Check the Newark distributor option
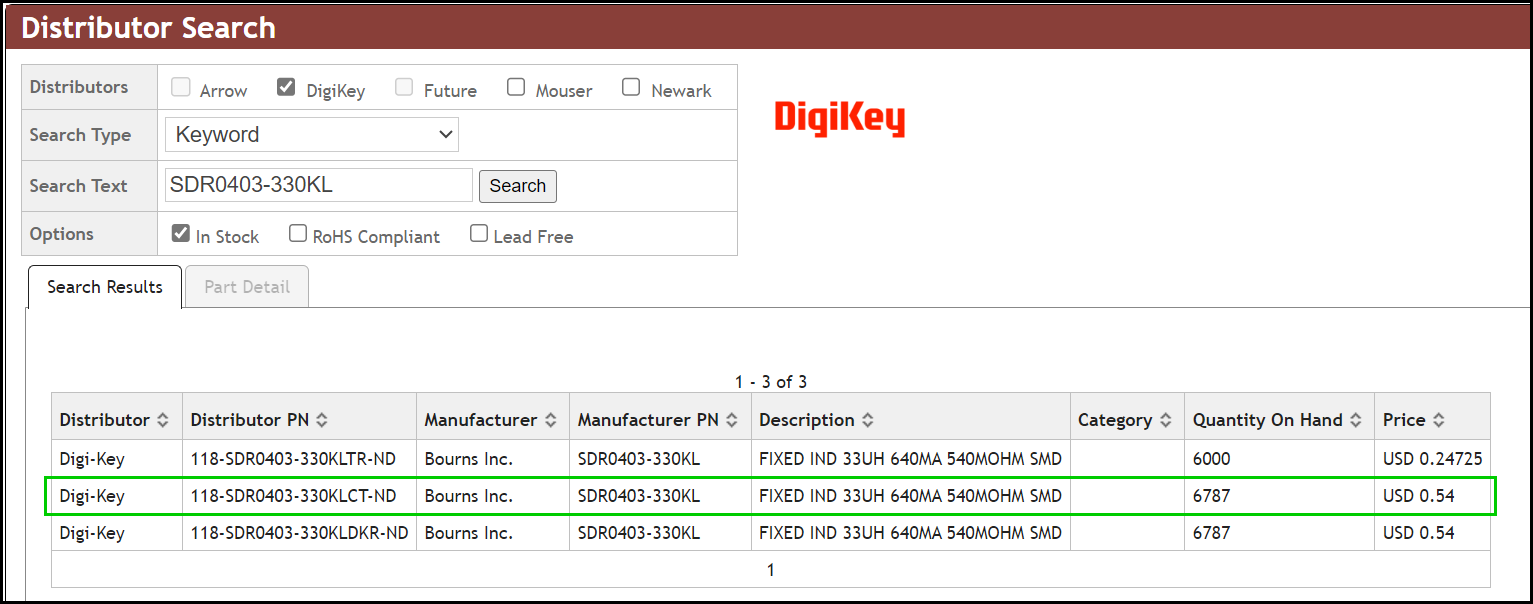The height and width of the screenshot is (604, 1533). [631, 87]
